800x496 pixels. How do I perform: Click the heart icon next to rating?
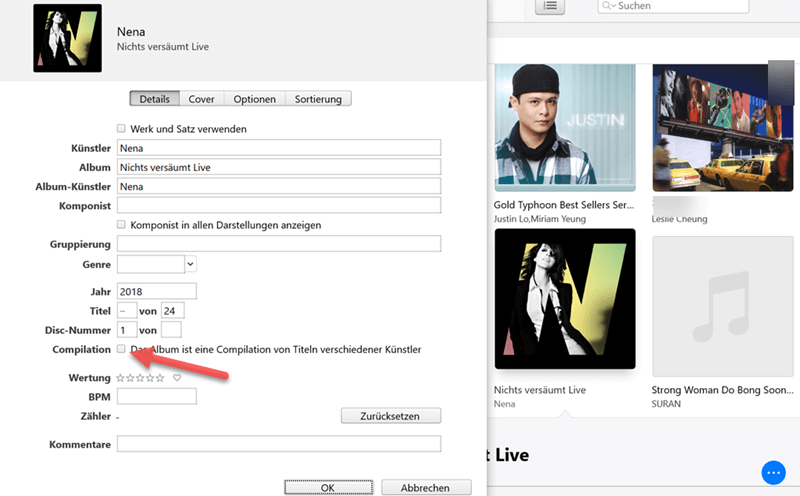177,378
